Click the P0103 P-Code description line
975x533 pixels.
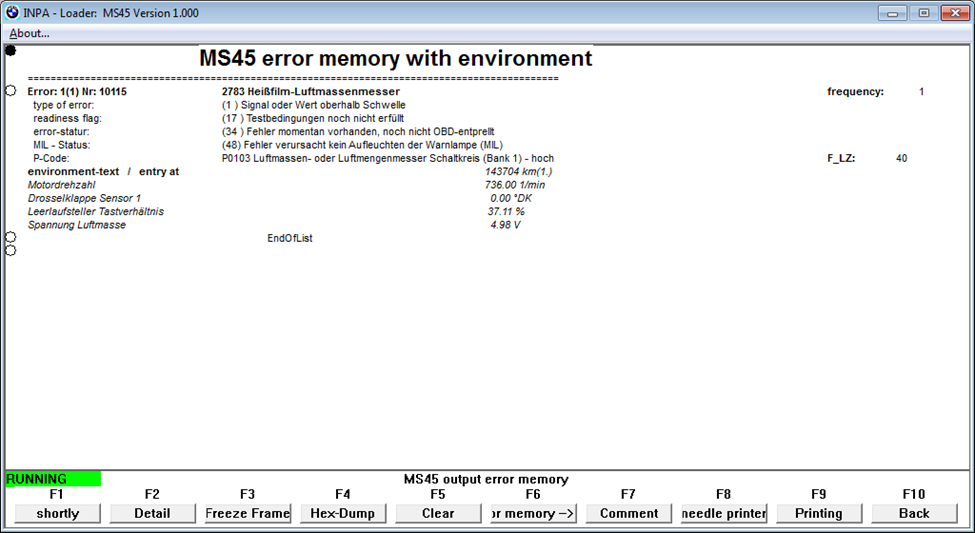387,159
